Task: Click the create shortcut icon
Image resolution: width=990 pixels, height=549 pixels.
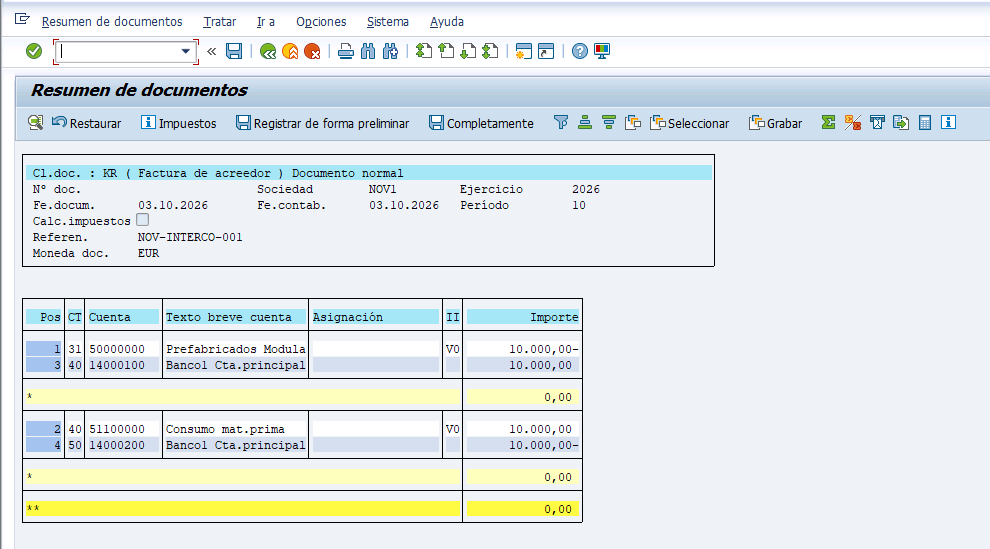Action: 546,51
